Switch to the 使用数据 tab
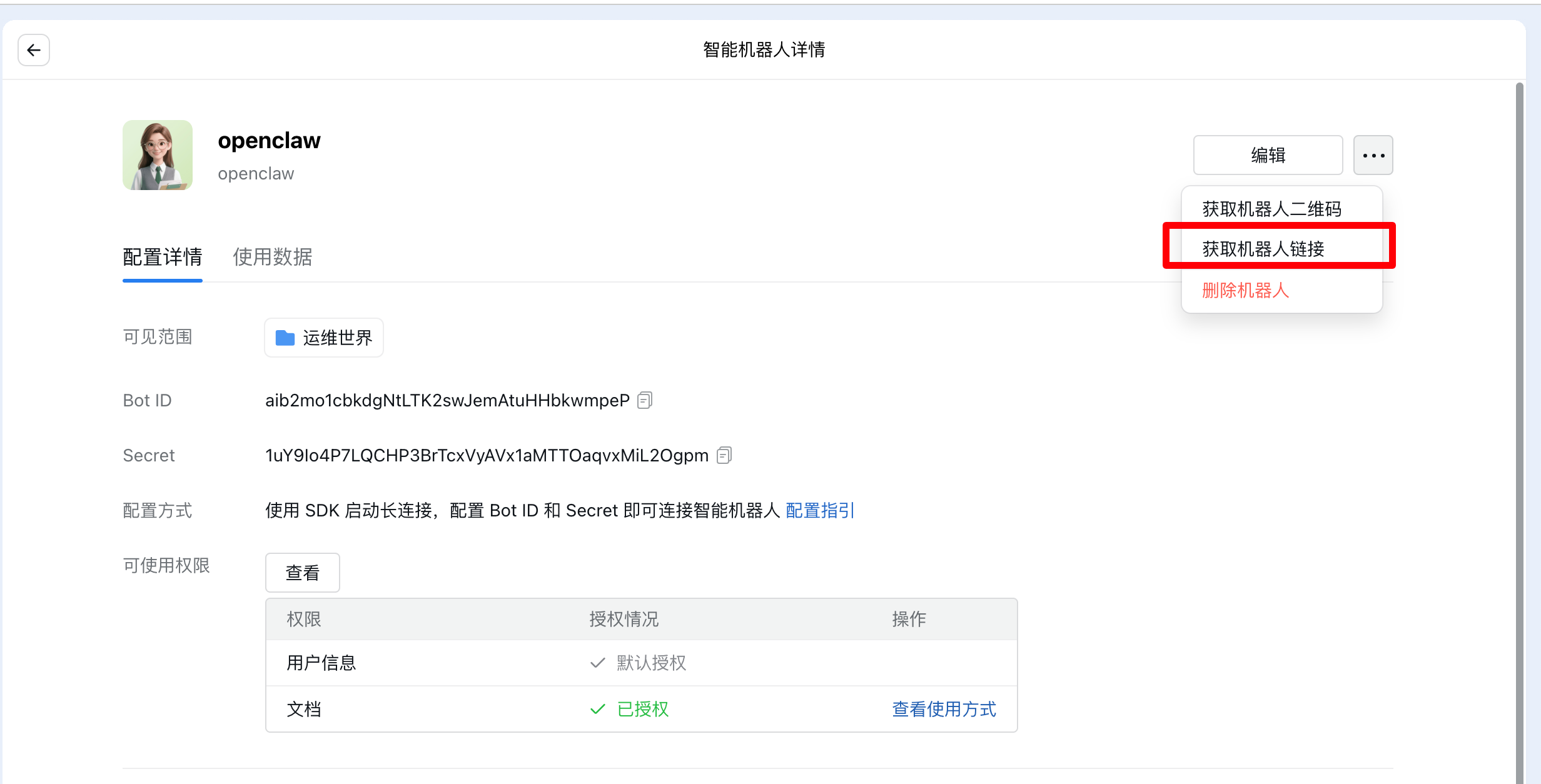The height and width of the screenshot is (784, 1541). 272,257
